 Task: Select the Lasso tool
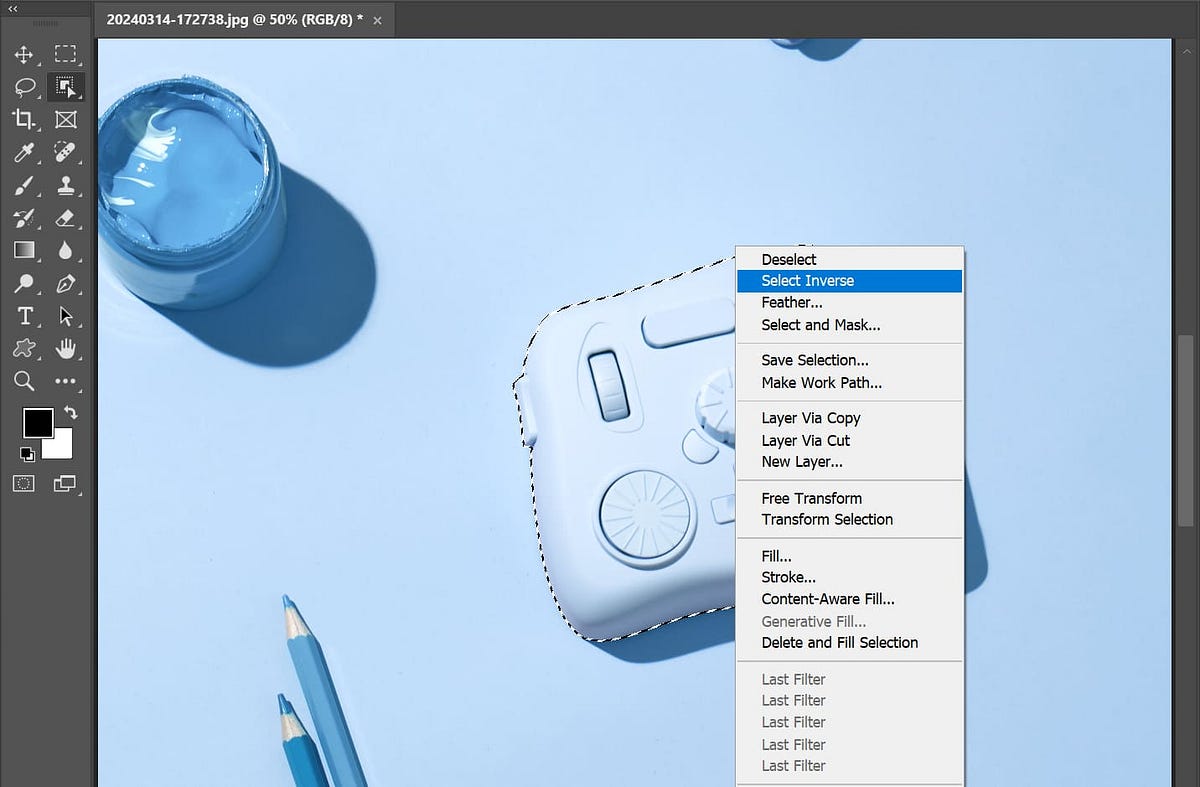(x=24, y=87)
